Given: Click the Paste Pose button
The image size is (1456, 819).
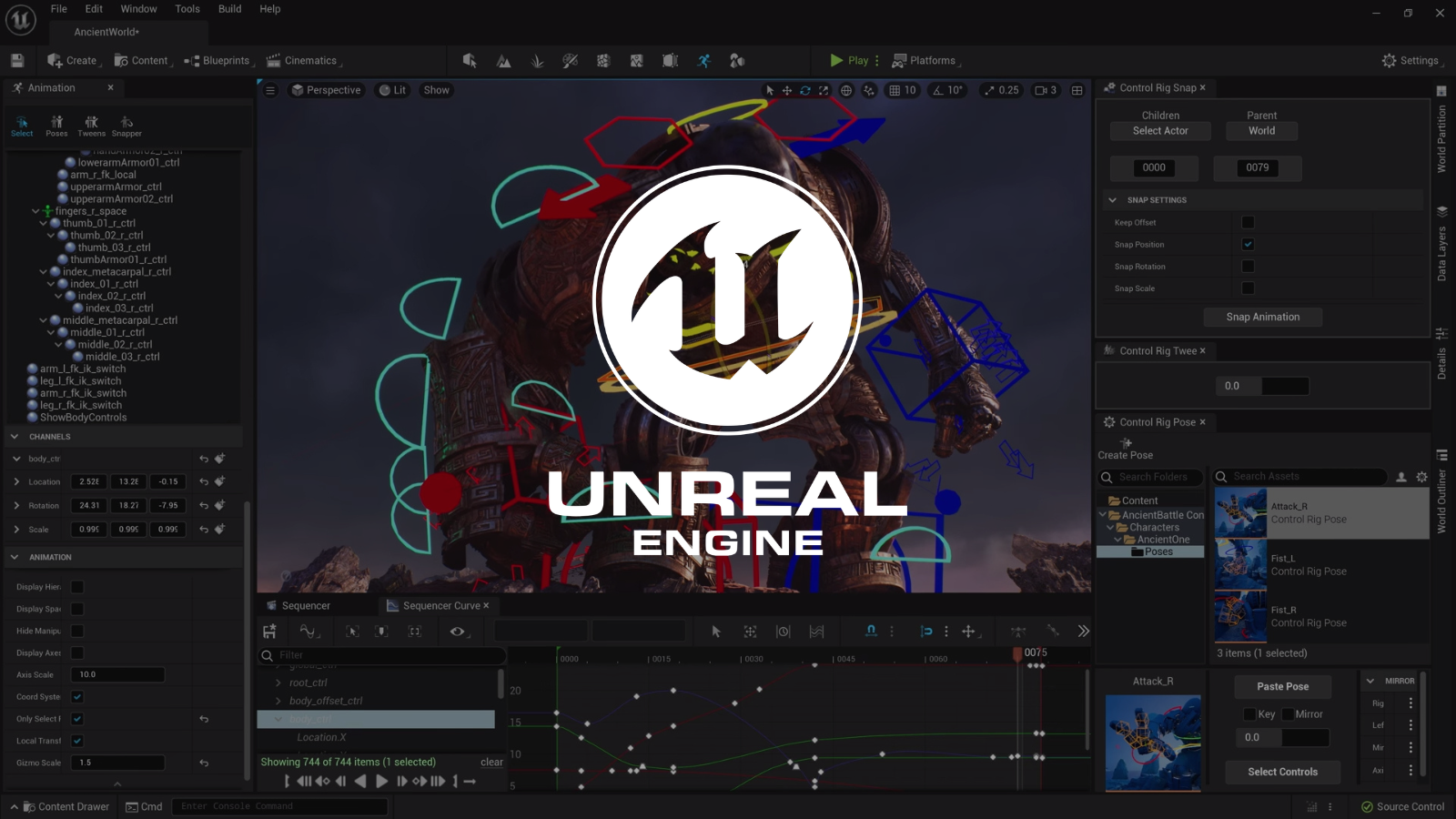Looking at the screenshot, I should (1282, 686).
